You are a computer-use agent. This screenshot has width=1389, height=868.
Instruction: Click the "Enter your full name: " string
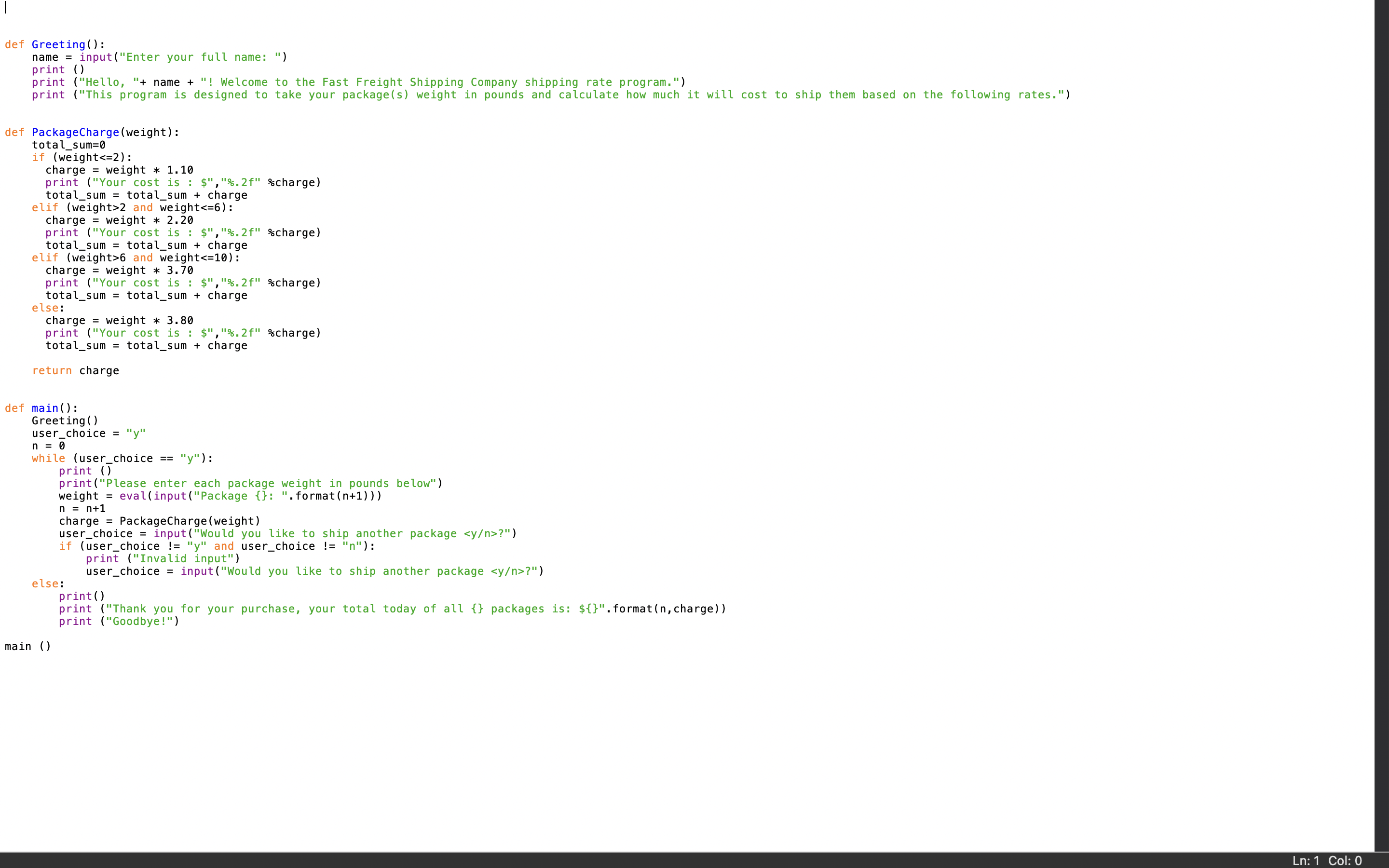point(200,57)
